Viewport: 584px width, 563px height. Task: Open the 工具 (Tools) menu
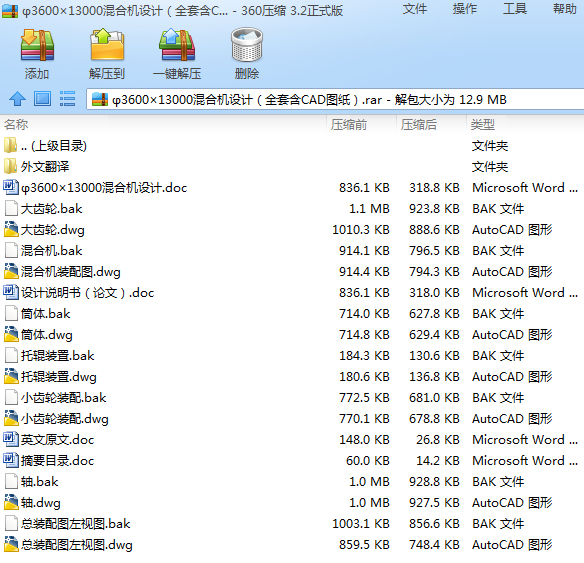tap(515, 9)
